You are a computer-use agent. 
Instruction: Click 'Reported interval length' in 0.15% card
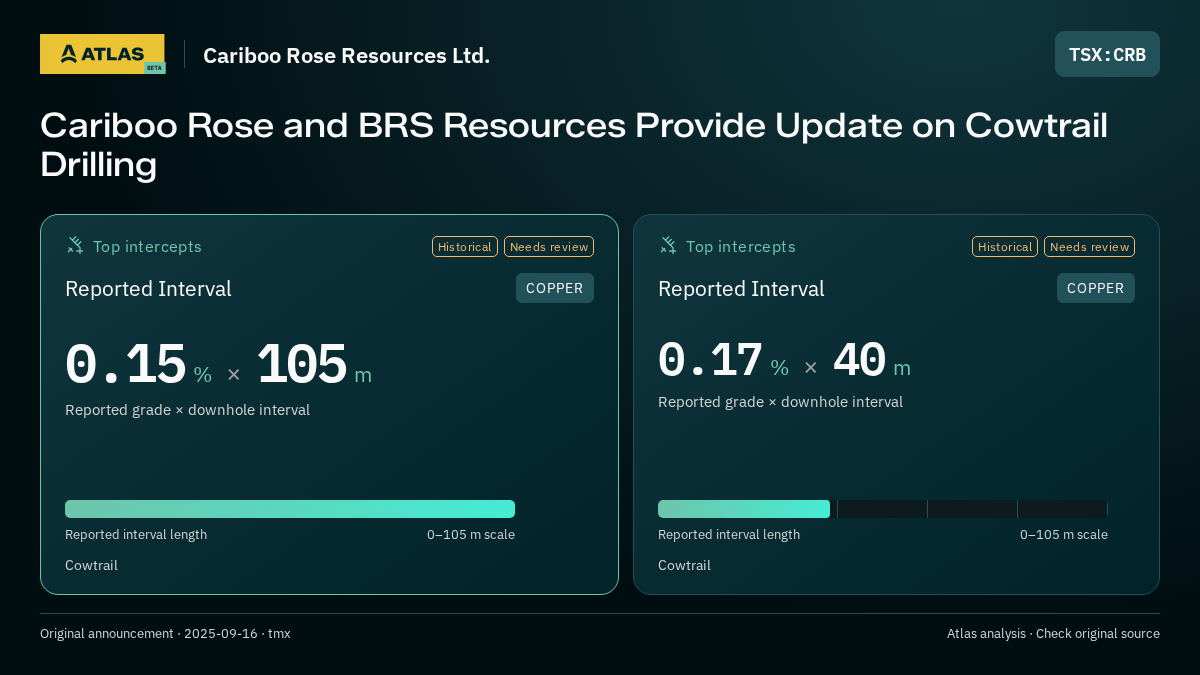[x=136, y=535]
